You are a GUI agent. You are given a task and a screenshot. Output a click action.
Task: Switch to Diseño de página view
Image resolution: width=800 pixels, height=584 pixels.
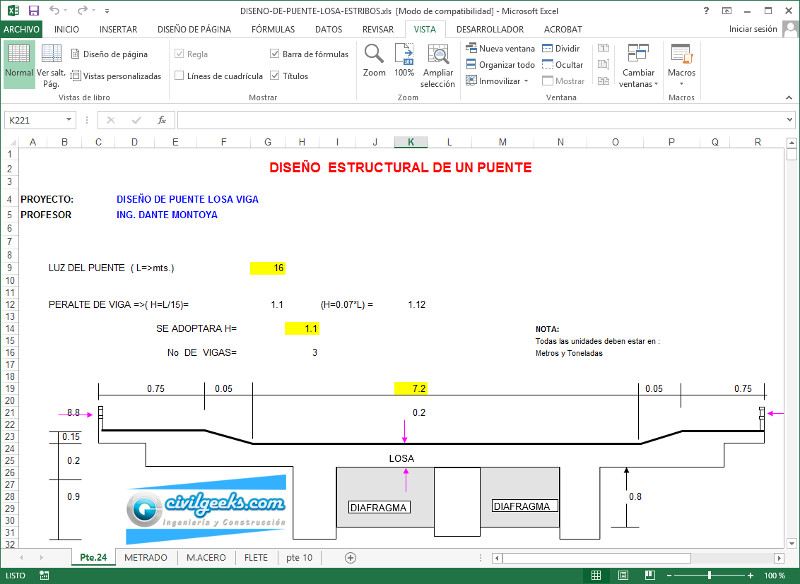(109, 54)
